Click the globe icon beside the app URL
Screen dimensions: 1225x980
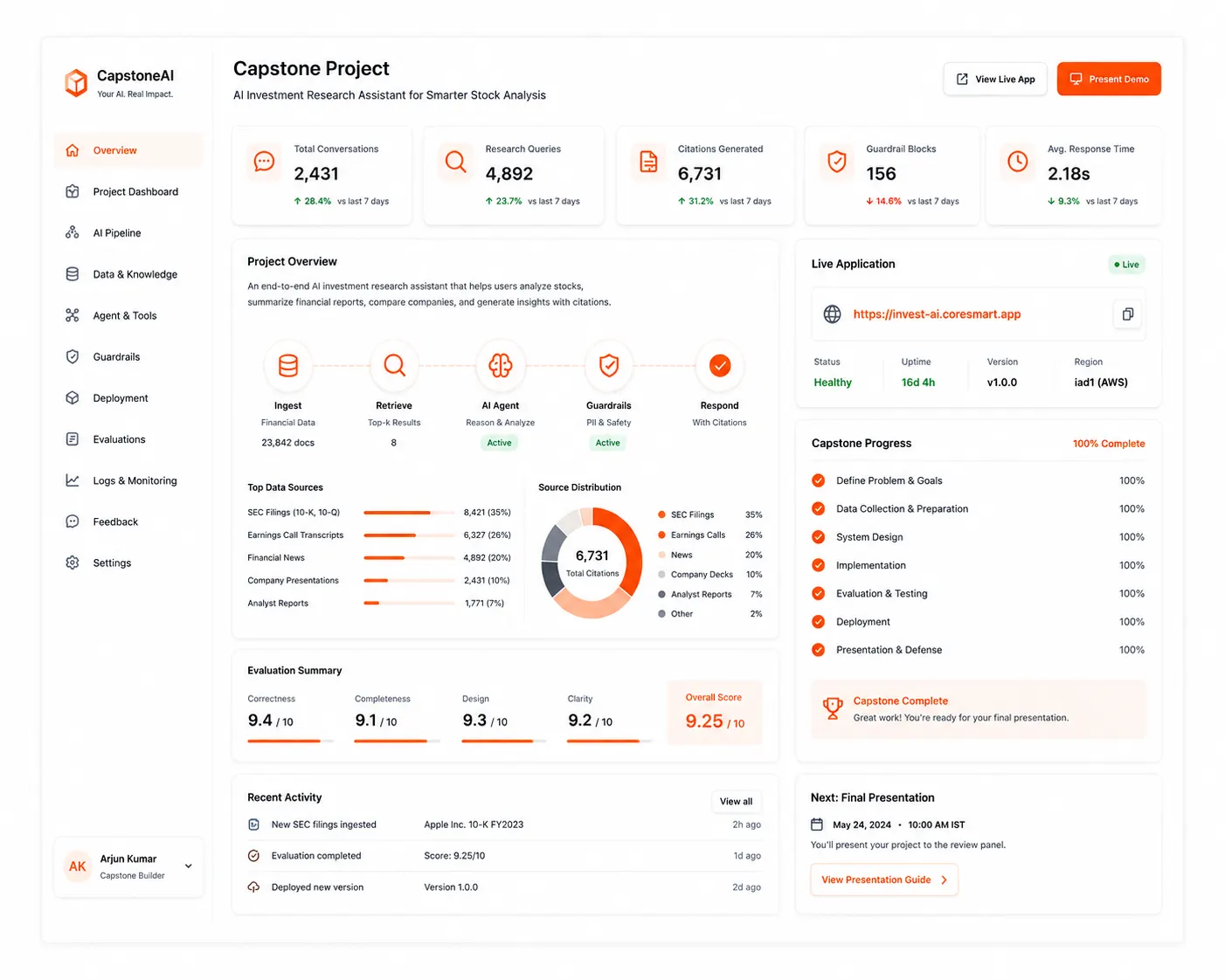coord(833,314)
